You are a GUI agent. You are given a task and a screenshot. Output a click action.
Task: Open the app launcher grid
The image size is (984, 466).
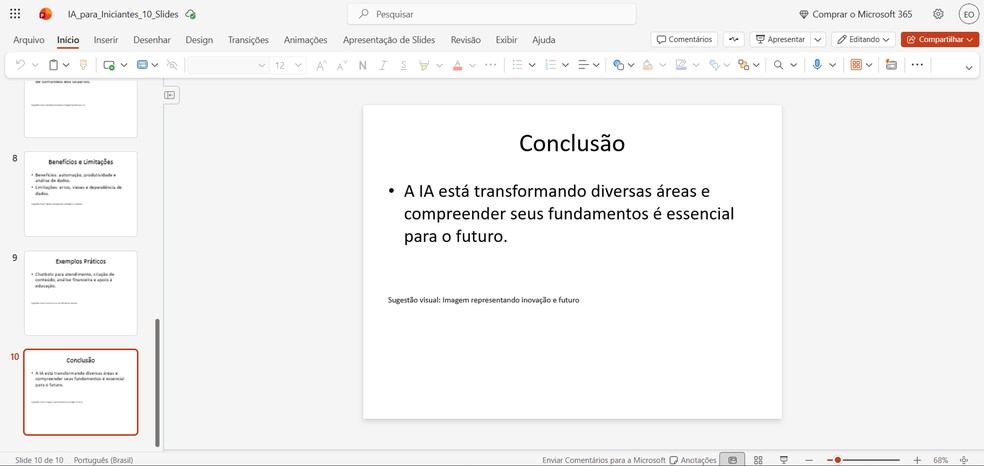[15, 14]
